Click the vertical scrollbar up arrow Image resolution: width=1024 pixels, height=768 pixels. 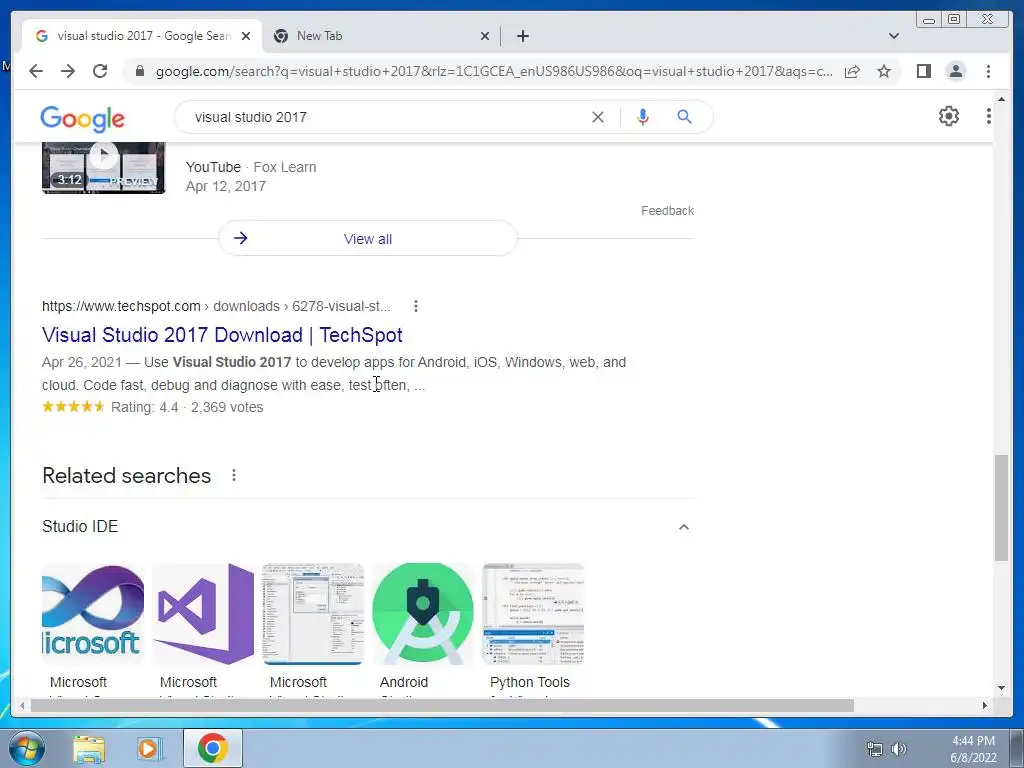click(1001, 99)
